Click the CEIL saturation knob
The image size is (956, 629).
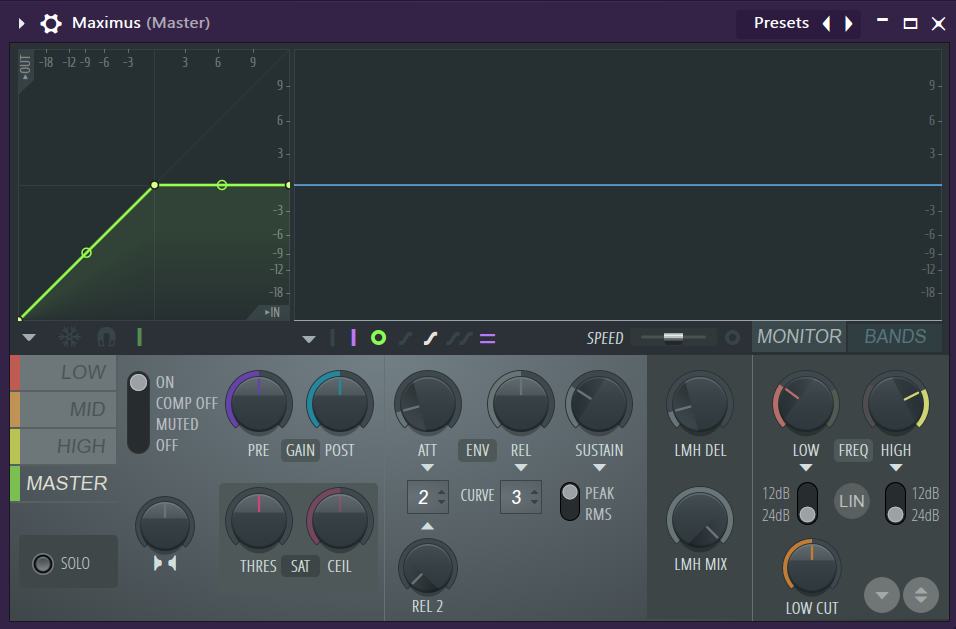pyautogui.click(x=340, y=521)
